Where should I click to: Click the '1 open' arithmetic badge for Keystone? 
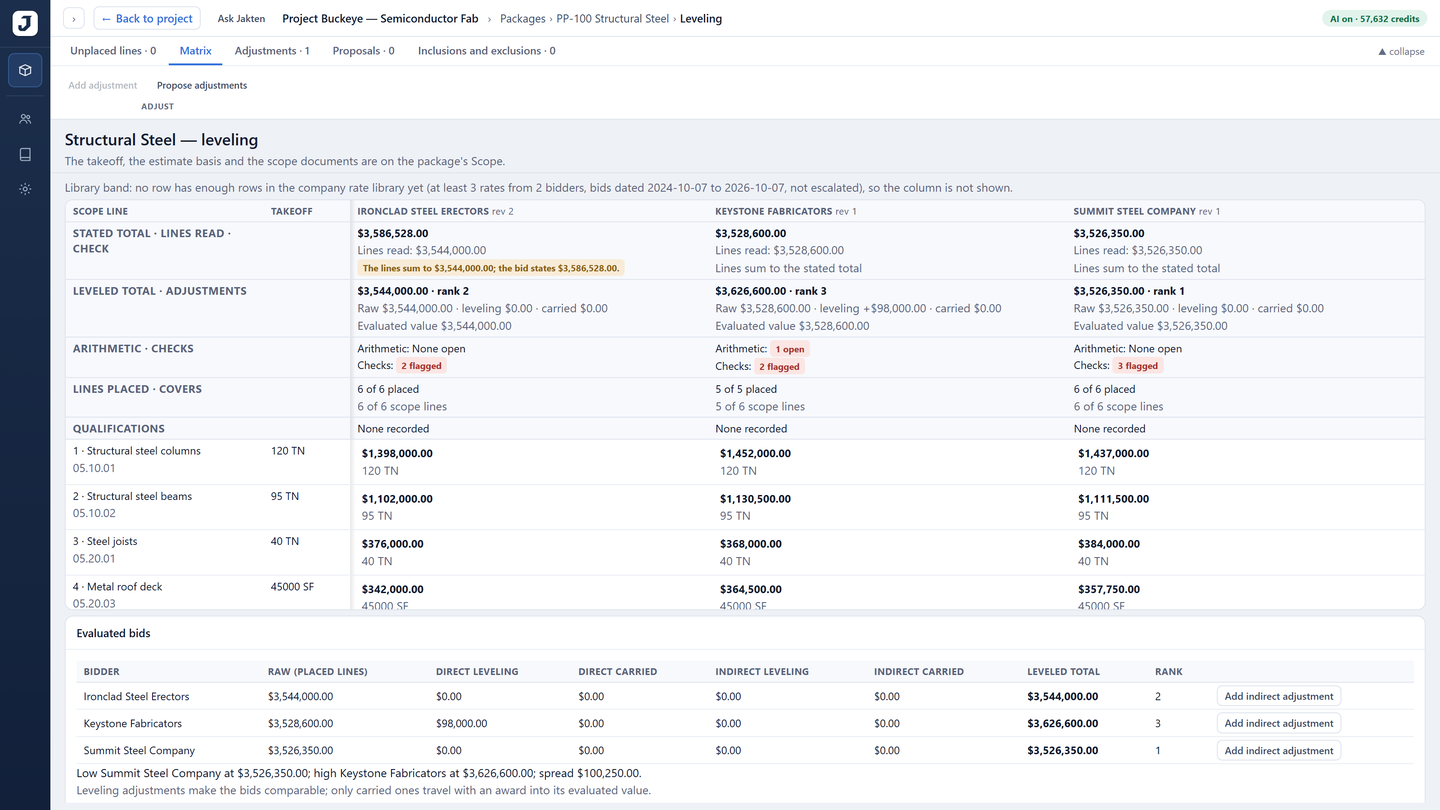(790, 349)
